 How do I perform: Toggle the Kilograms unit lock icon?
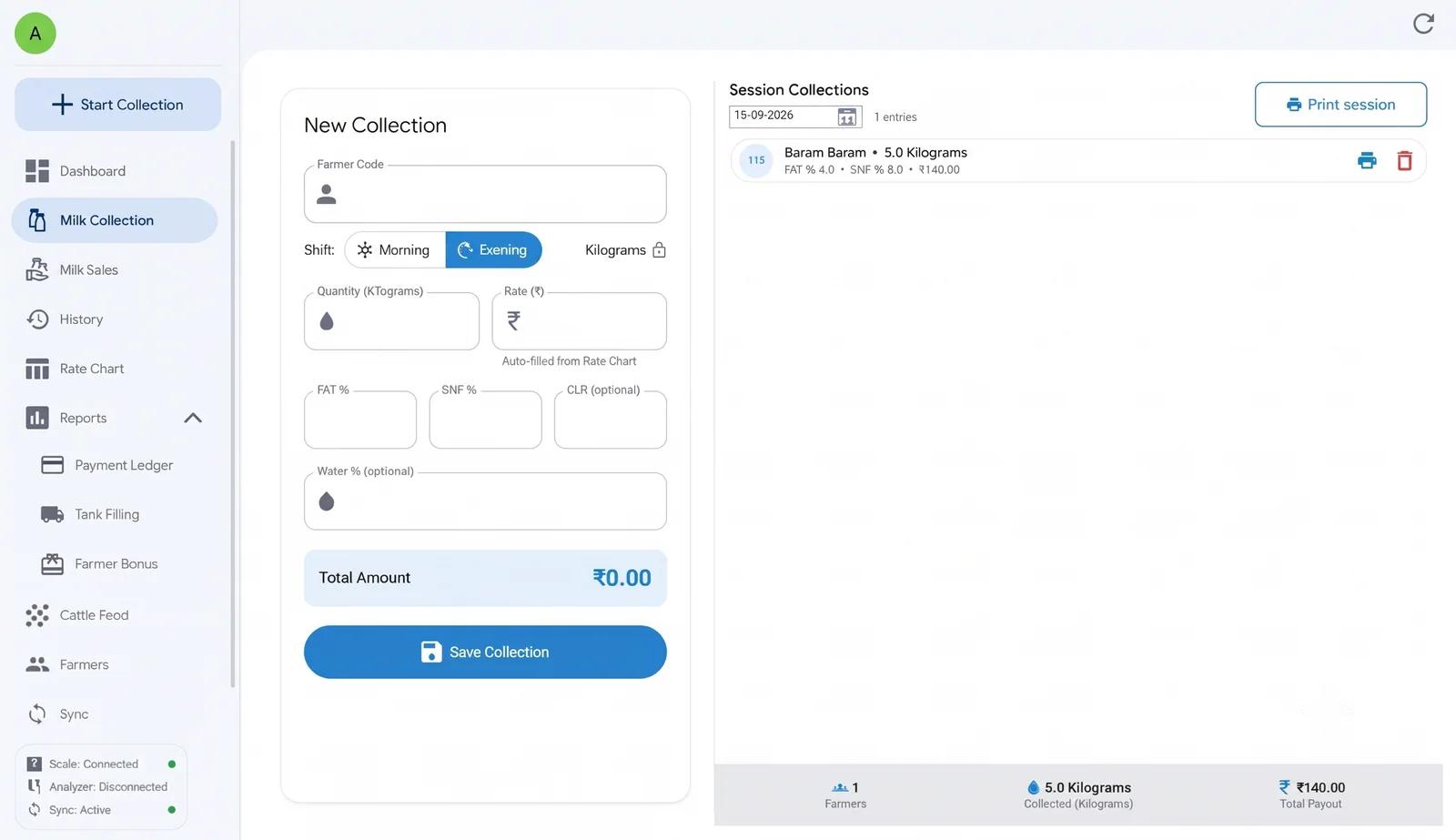[660, 250]
